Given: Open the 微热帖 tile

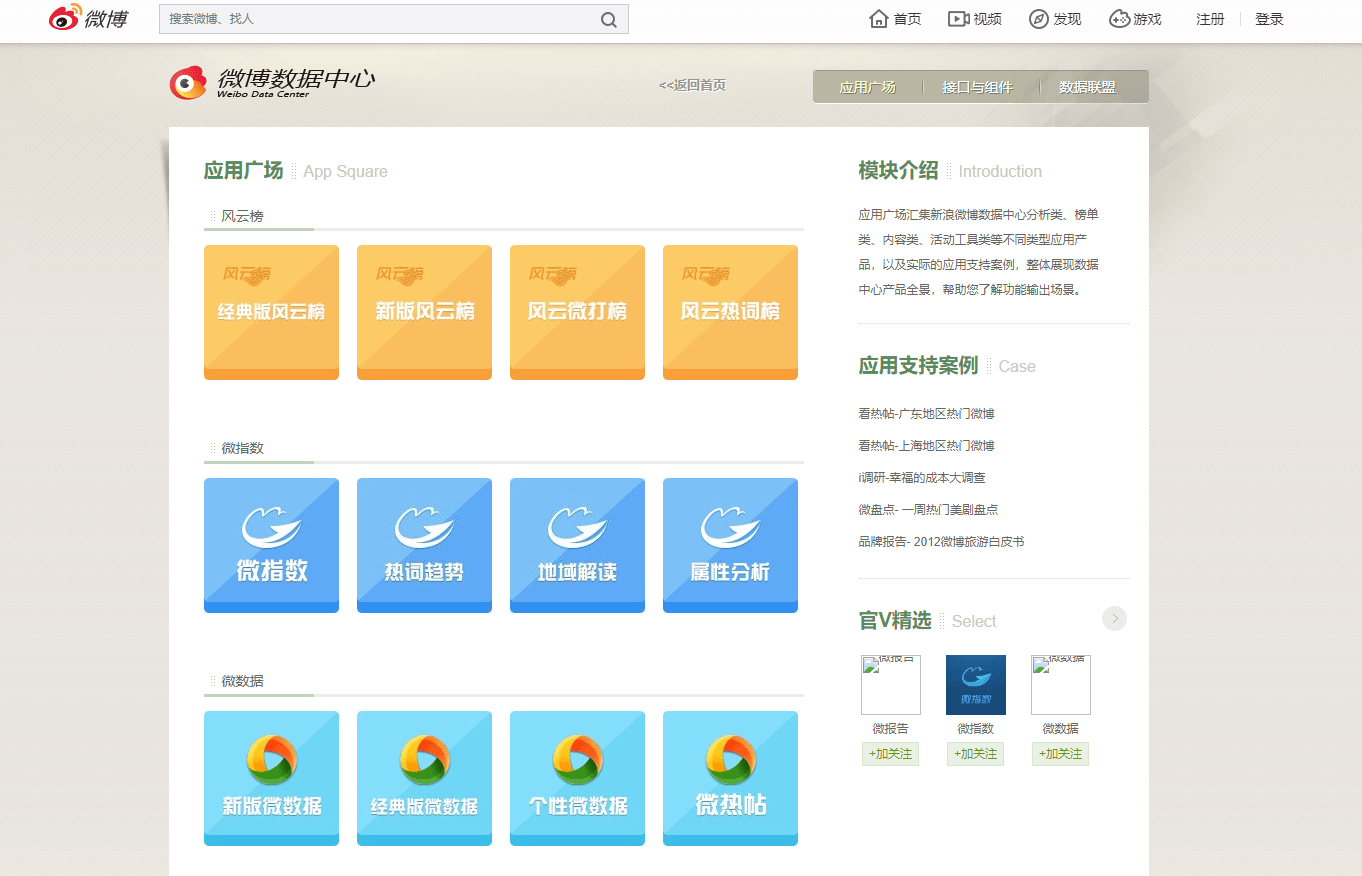Looking at the screenshot, I should click(730, 778).
